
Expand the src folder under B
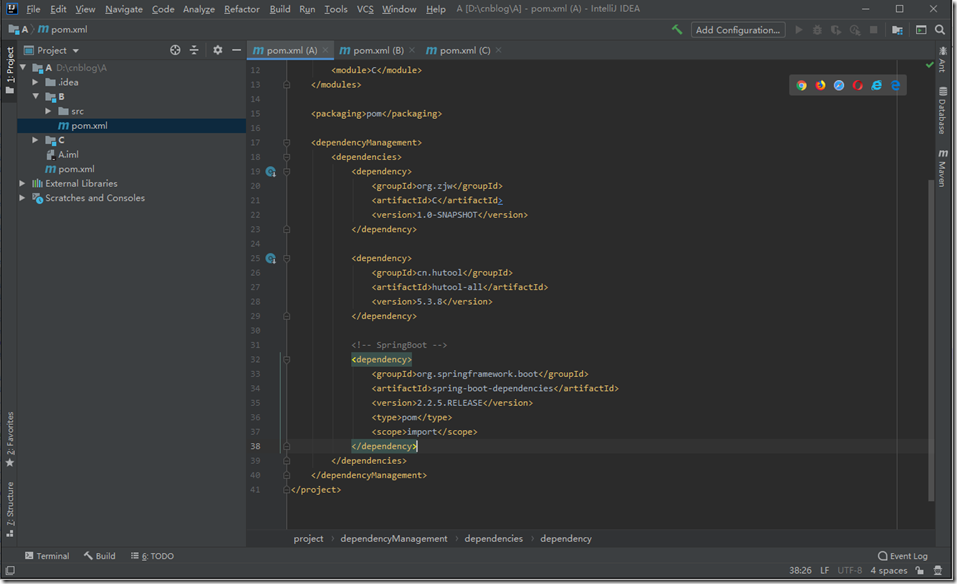(48, 111)
